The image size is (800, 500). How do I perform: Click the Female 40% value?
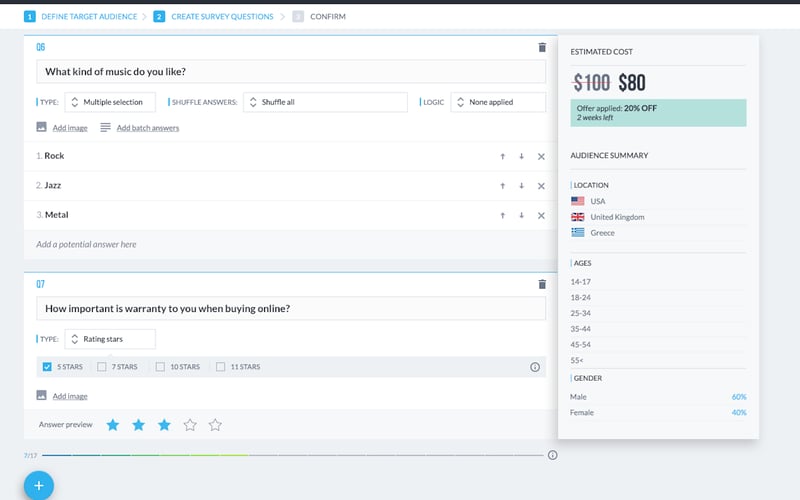739,412
